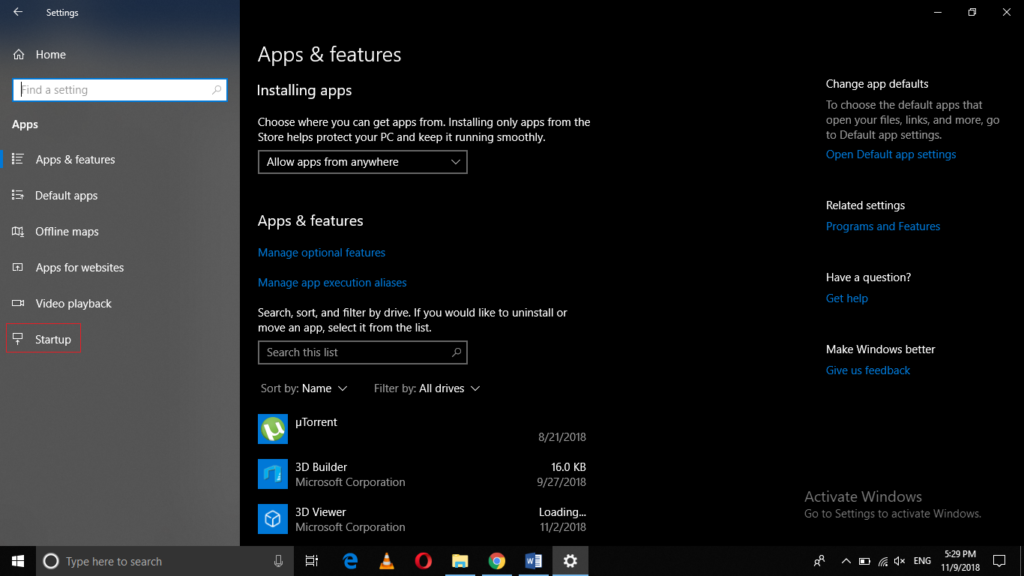The width and height of the screenshot is (1024, 576).
Task: Click the 3D Viewer app name
Action: click(320, 512)
